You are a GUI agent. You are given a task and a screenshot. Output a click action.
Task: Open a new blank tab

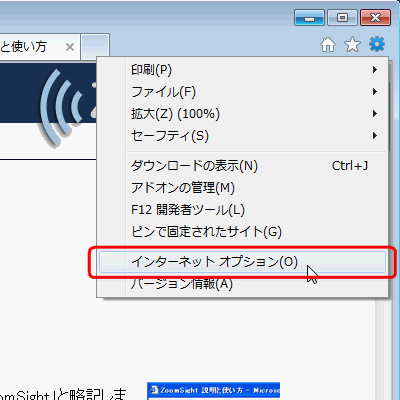coord(95,46)
